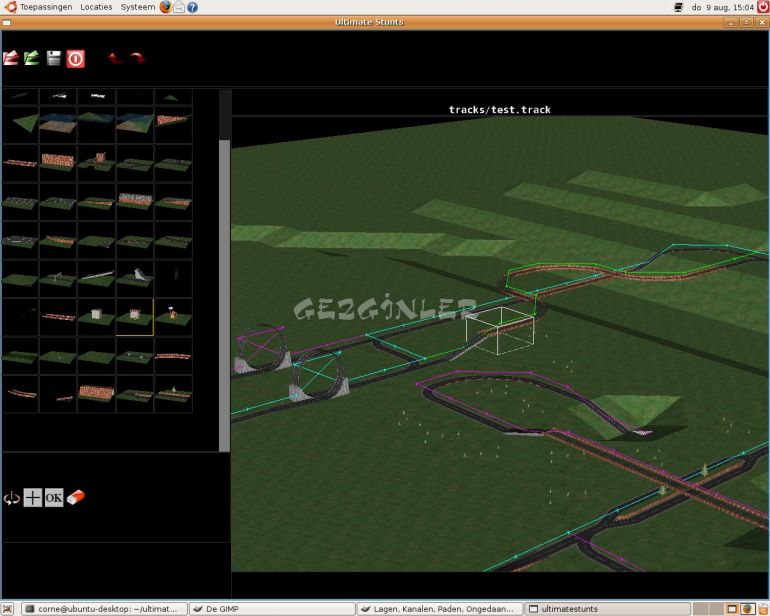Click the tracks/test.track title text
This screenshot has height=616, width=770.
(x=499, y=110)
